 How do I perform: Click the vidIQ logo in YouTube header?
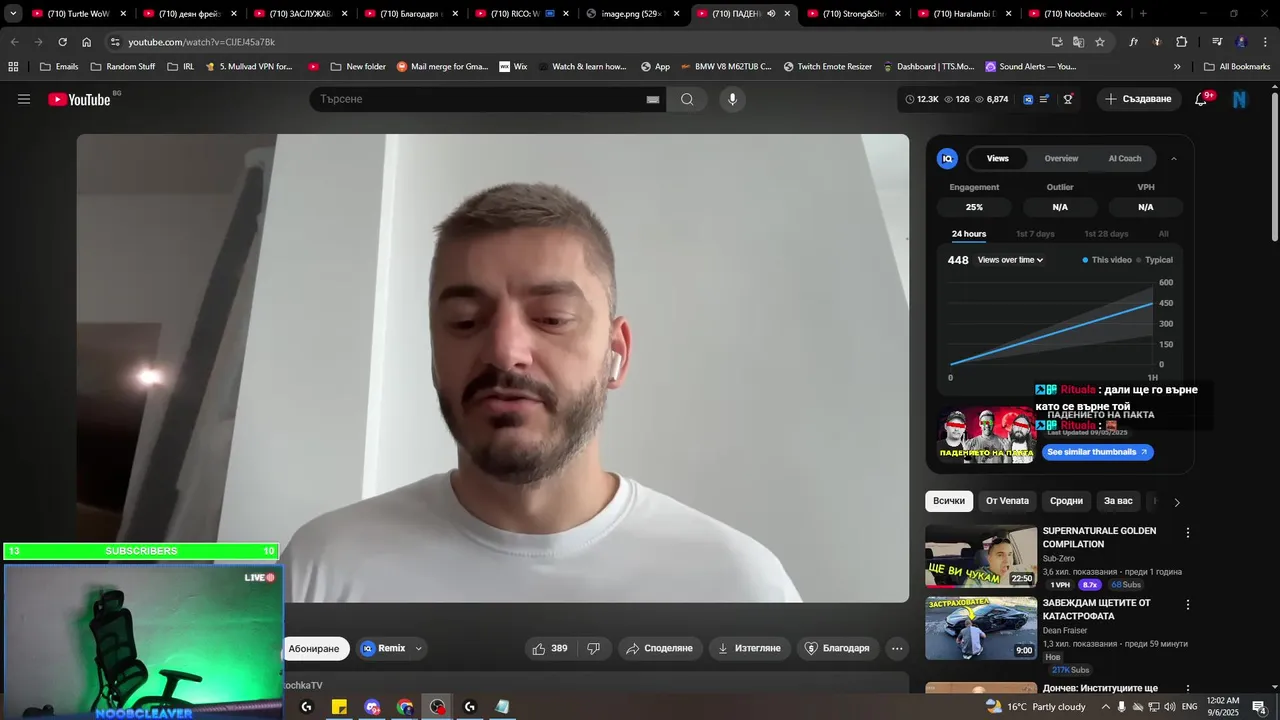point(1029,99)
